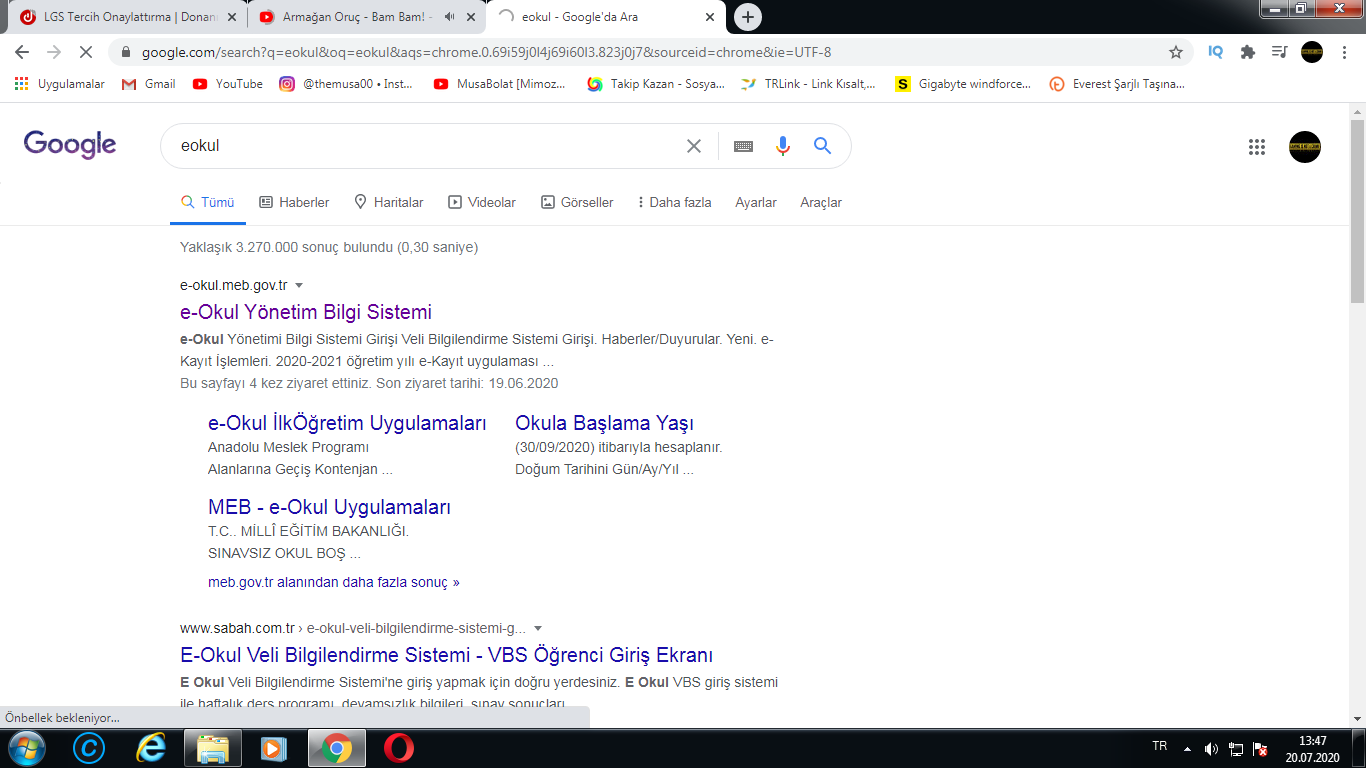Activate the voice search microphone icon
Image resolution: width=1366 pixels, height=768 pixels.
(x=782, y=146)
